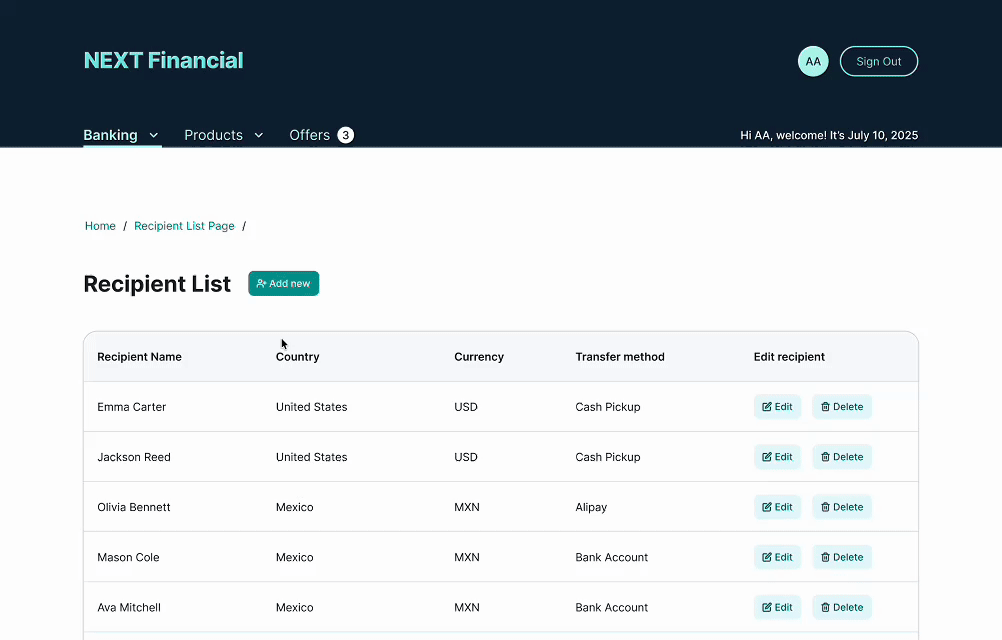Edit recipient Olivia Bennett
This screenshot has height=640, width=1002.
[x=777, y=507]
